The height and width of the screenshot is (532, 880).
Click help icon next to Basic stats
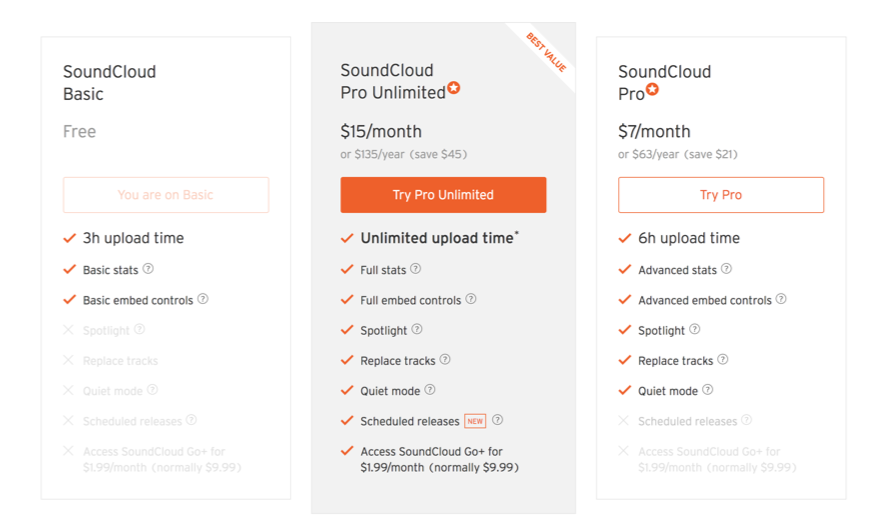coord(148,269)
